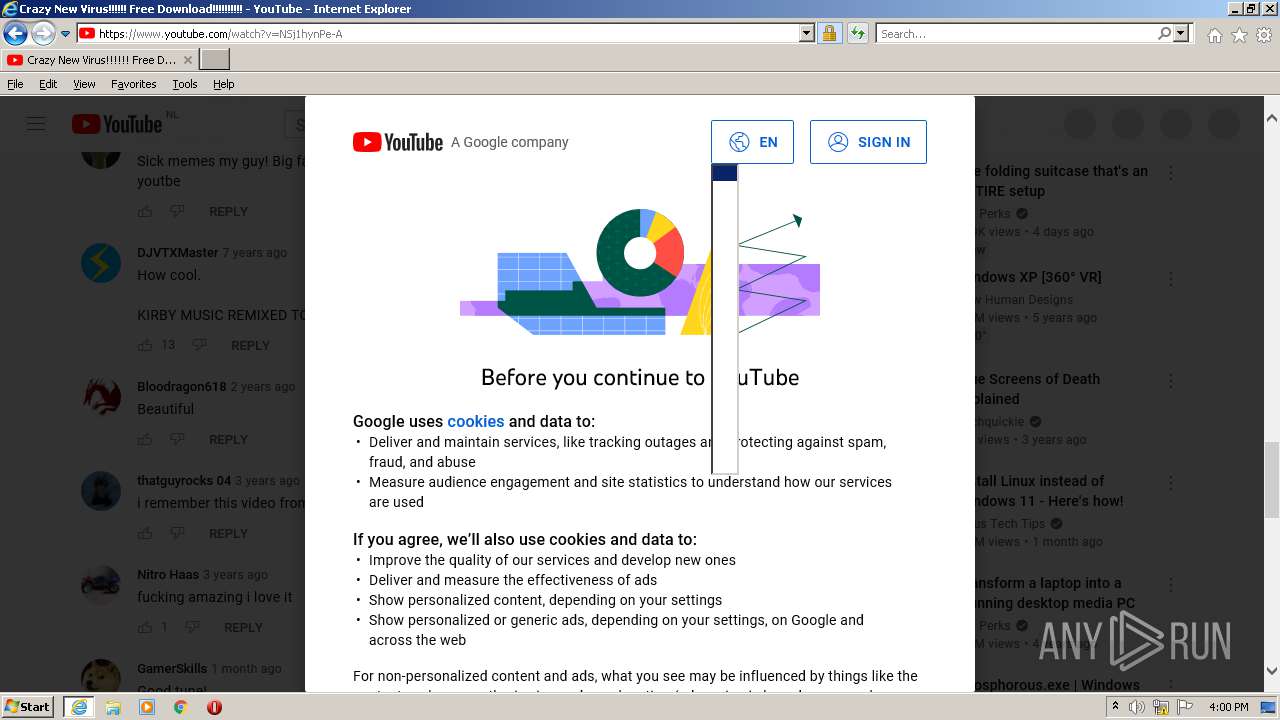Dislike Nitro Haas's comment
1280x720 pixels.
[x=192, y=627]
